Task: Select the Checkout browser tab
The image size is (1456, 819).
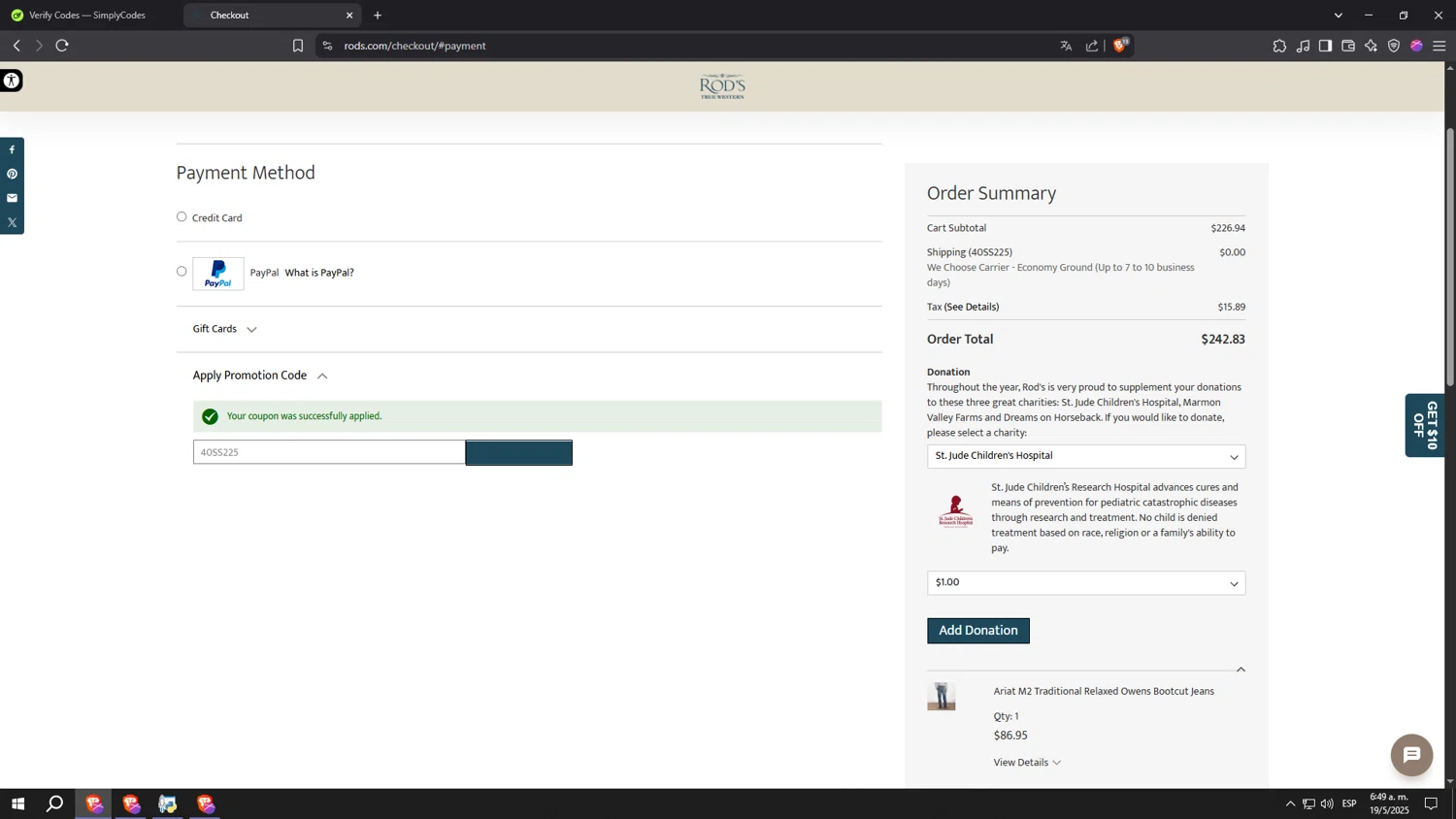Action: [x=272, y=16]
